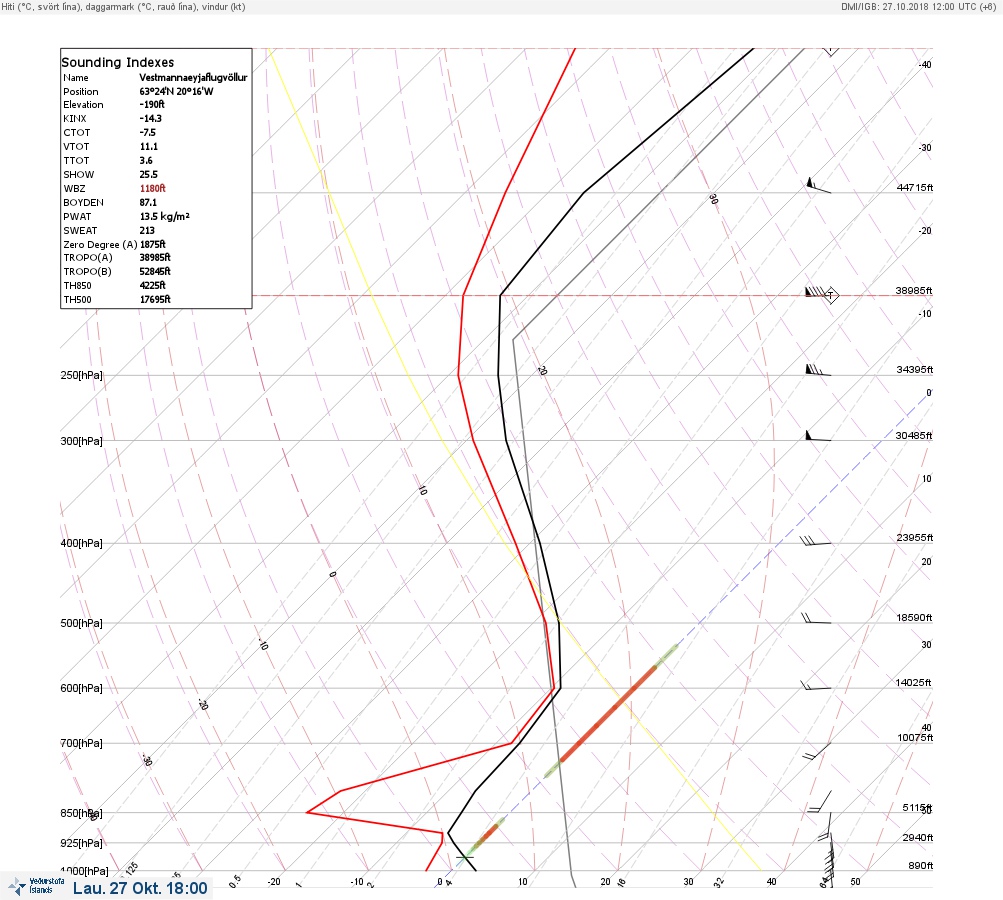1003x900 pixels.
Task: Click the TH500 value 17695ft
Action: (x=155, y=299)
